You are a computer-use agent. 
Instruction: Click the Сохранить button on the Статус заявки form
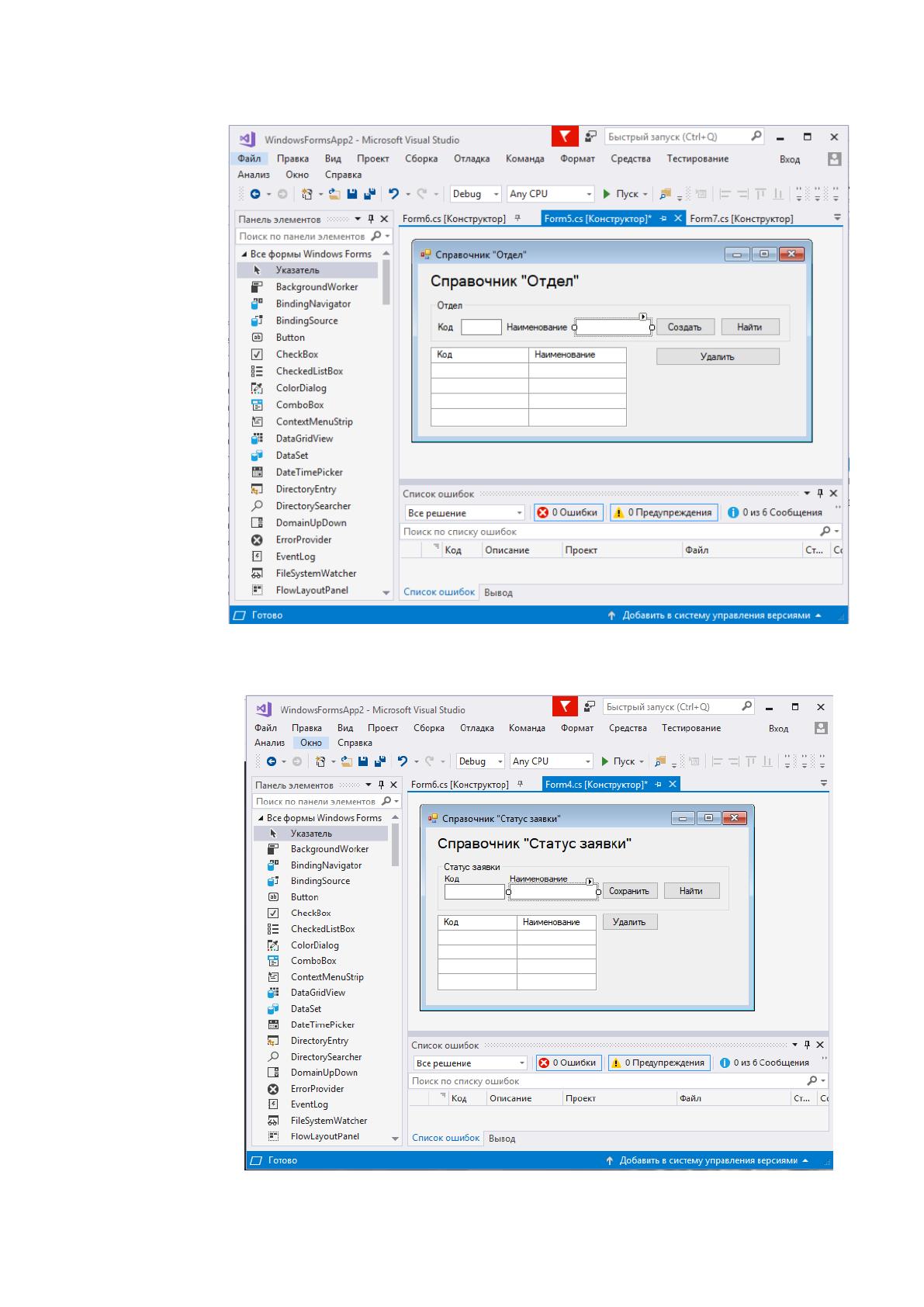(x=629, y=891)
